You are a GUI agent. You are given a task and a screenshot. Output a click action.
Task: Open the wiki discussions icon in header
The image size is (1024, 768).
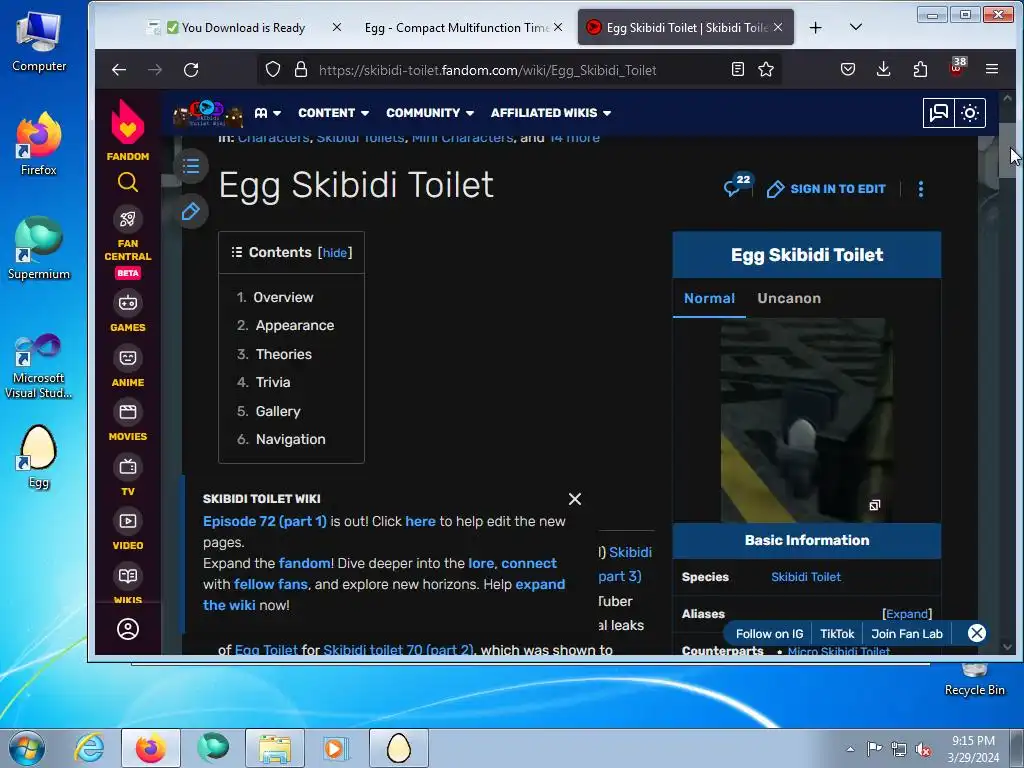(938, 113)
